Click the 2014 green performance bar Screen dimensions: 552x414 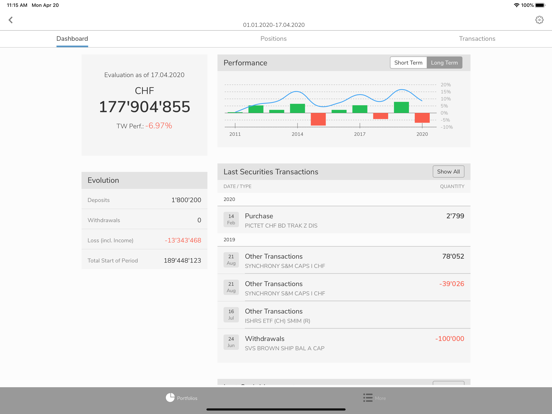pos(297,108)
